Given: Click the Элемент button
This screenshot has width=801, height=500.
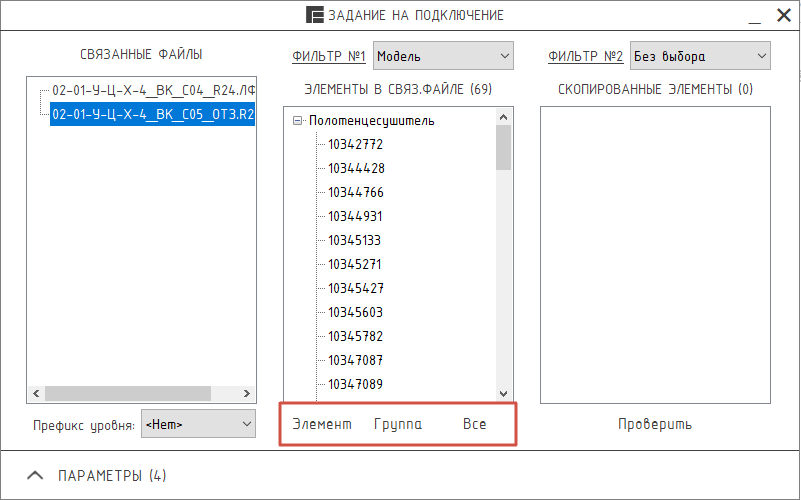Looking at the screenshot, I should 322,424.
